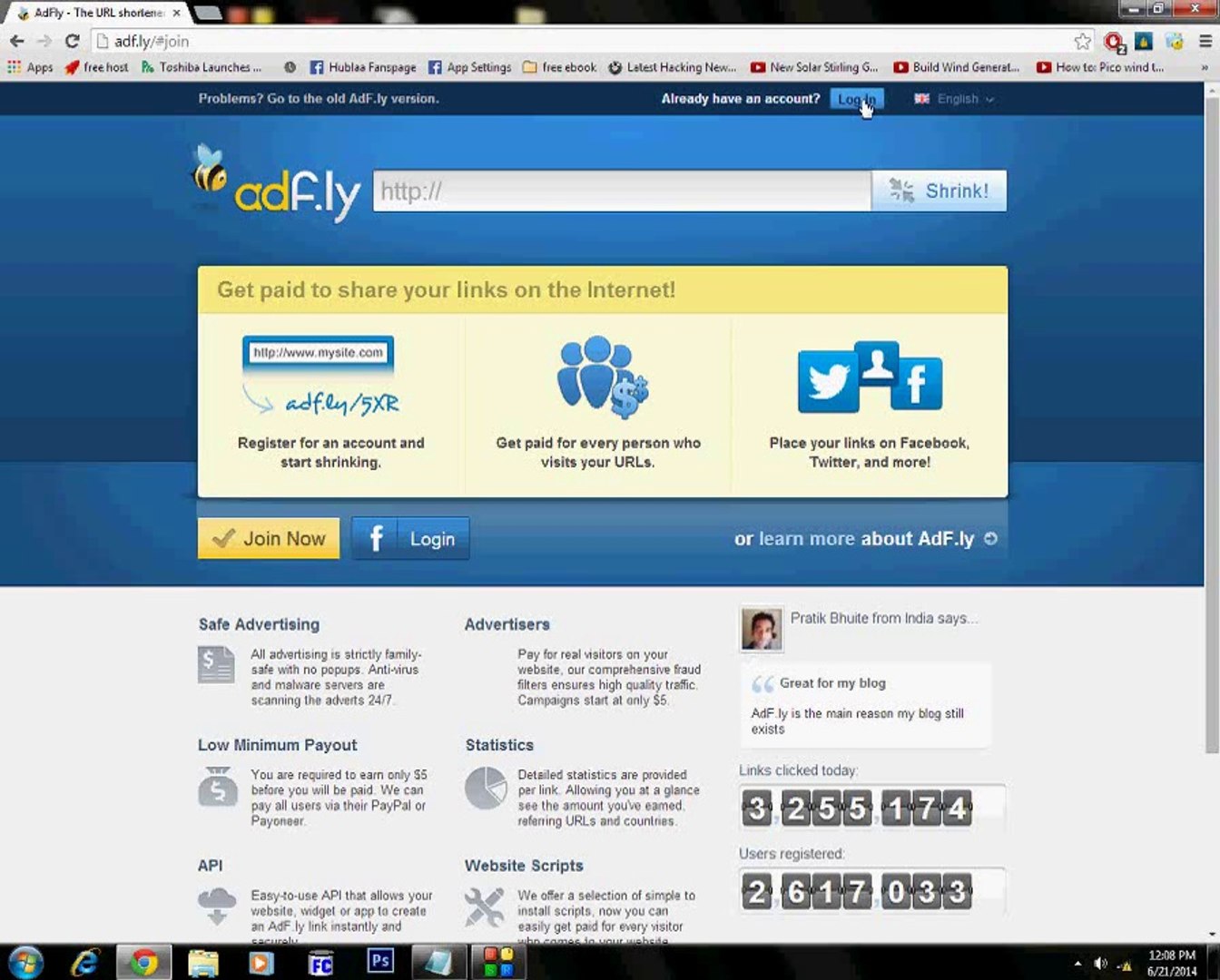The width and height of the screenshot is (1220, 980).
Task: Click the Statistics pie chart icon
Action: [x=486, y=788]
